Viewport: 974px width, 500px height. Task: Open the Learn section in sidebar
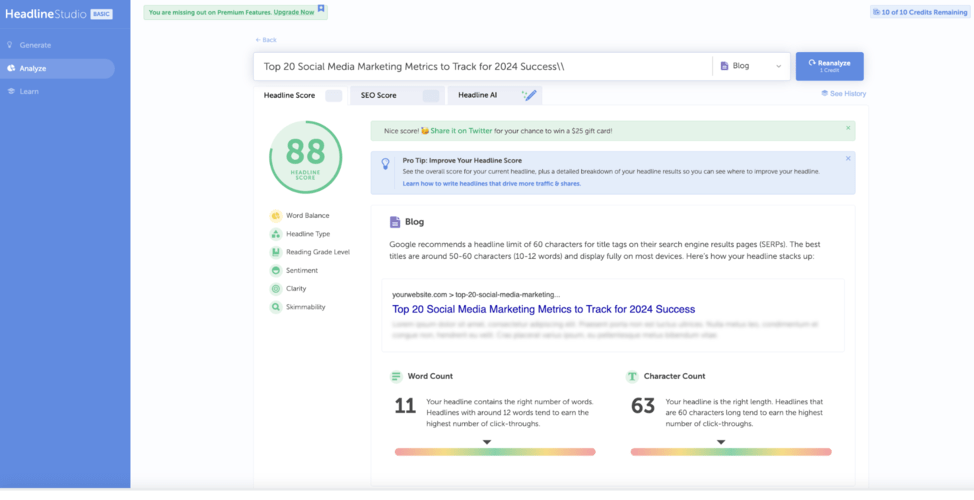(x=29, y=91)
